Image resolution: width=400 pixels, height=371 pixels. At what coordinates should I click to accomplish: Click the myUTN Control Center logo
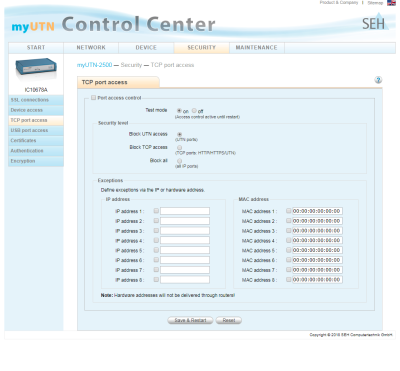113,25
